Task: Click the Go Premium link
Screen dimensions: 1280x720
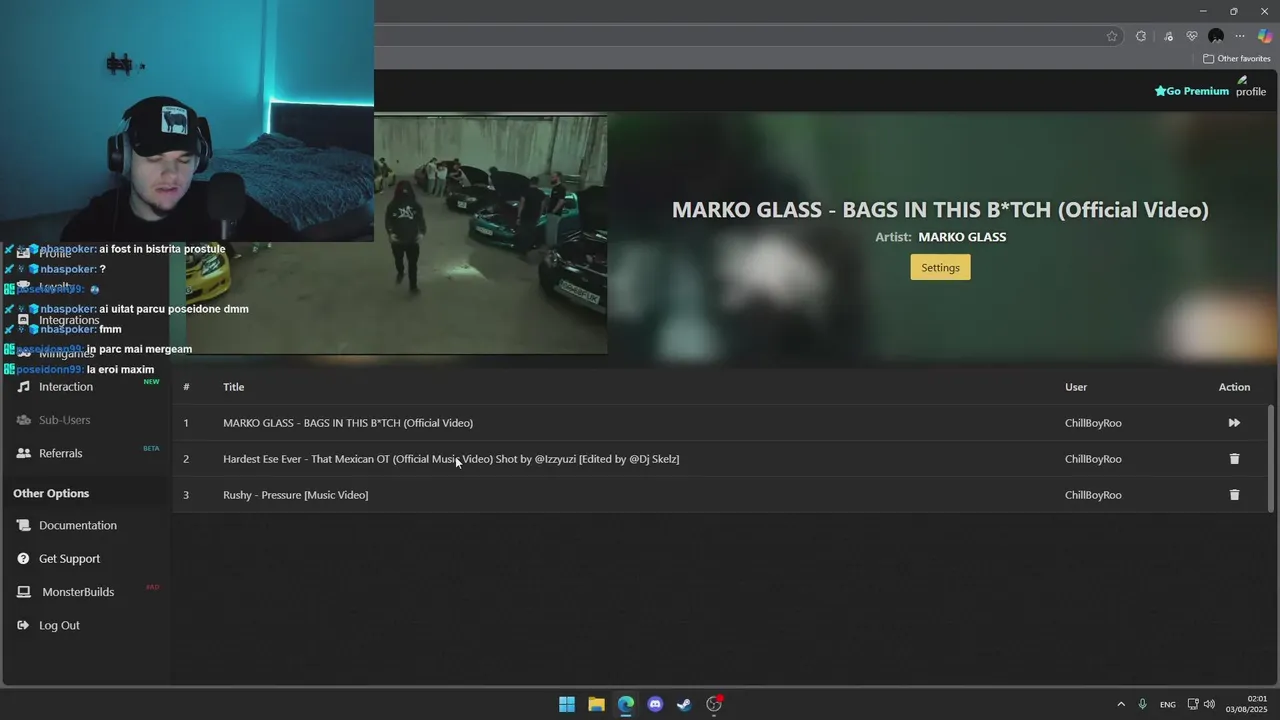Action: pyautogui.click(x=1192, y=91)
